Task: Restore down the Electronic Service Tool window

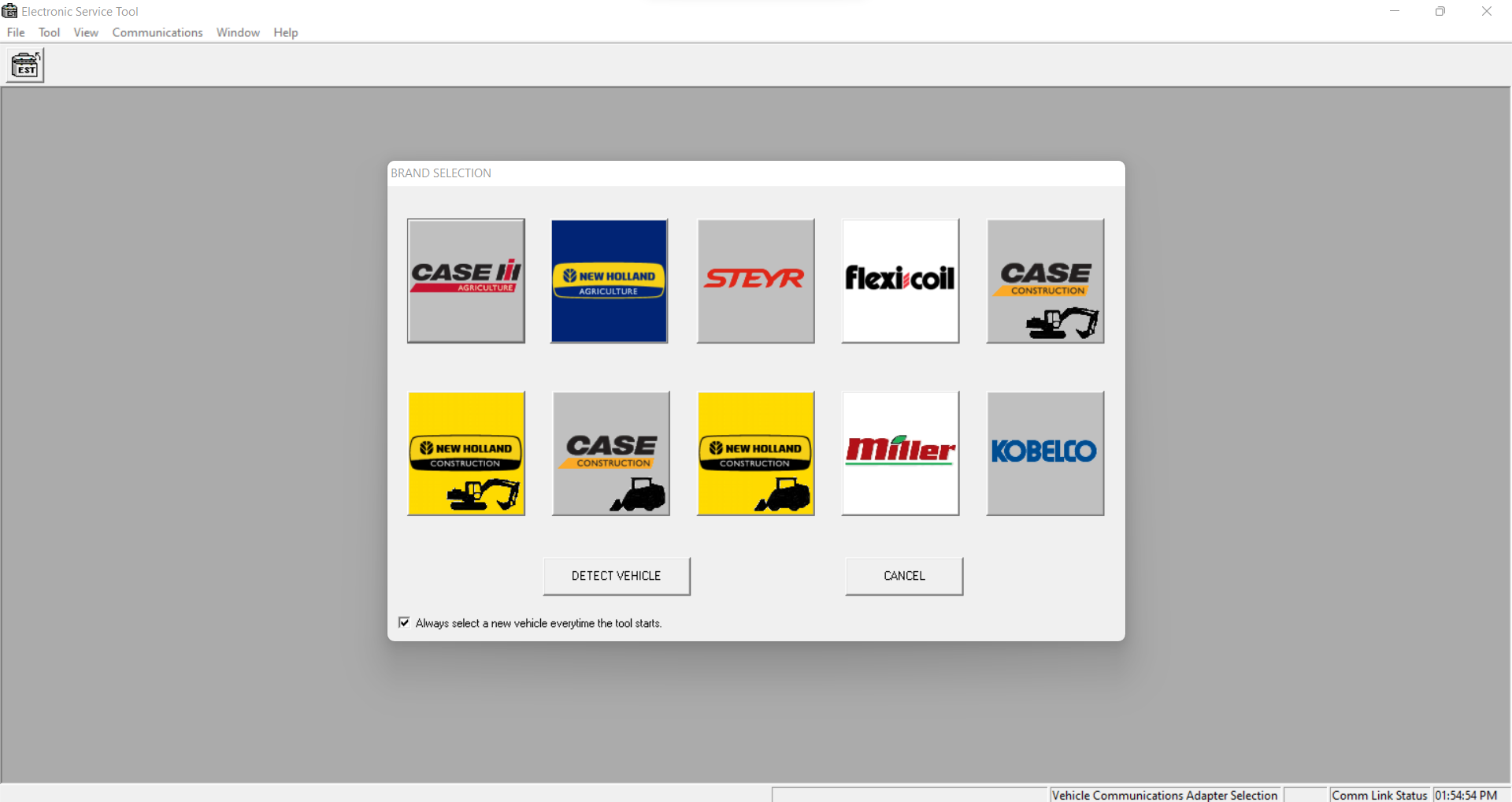Action: click(x=1440, y=11)
